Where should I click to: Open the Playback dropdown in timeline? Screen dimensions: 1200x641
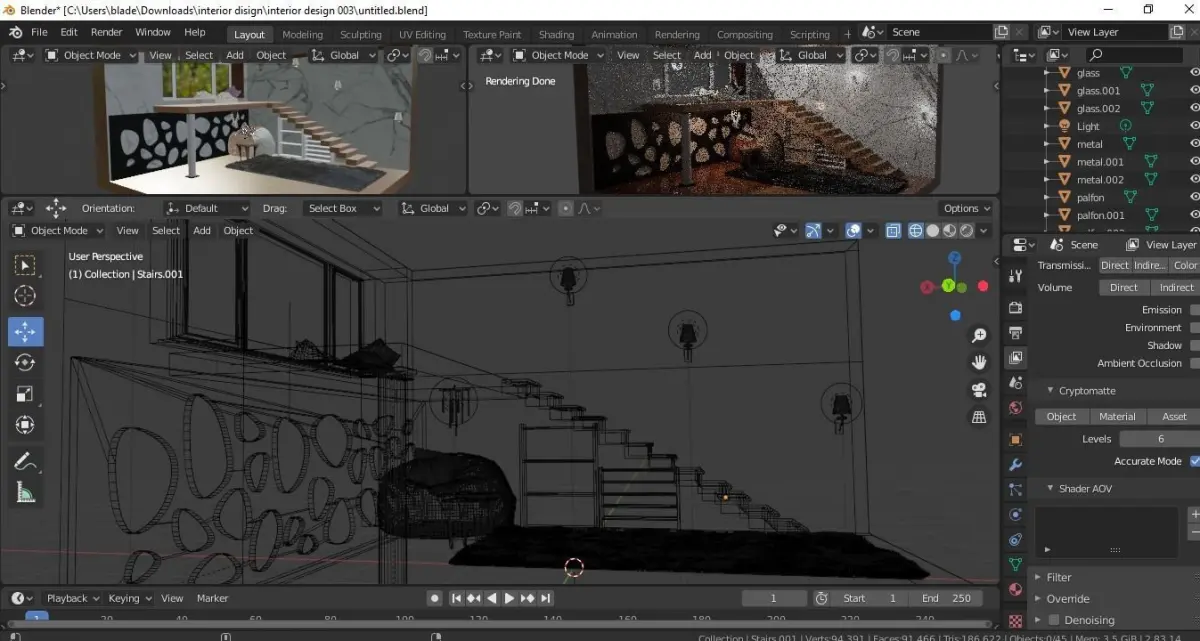point(73,598)
